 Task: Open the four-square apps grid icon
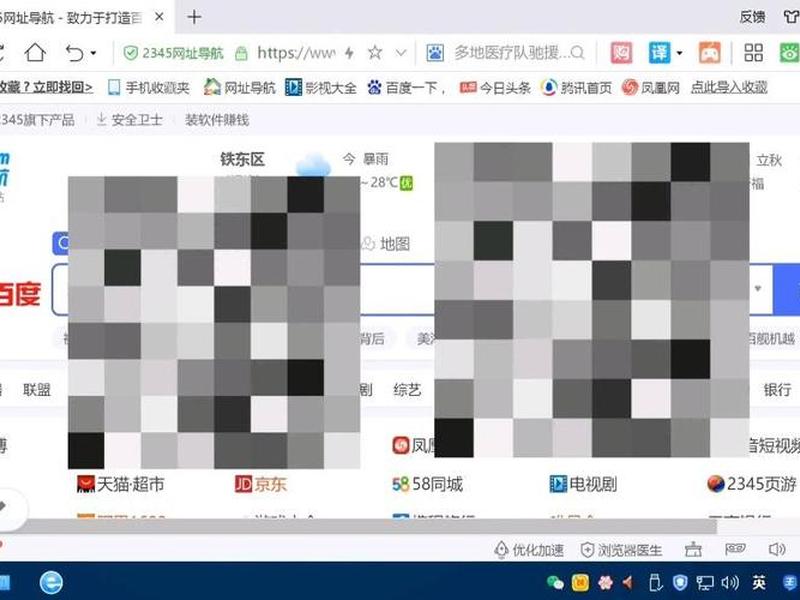point(753,53)
